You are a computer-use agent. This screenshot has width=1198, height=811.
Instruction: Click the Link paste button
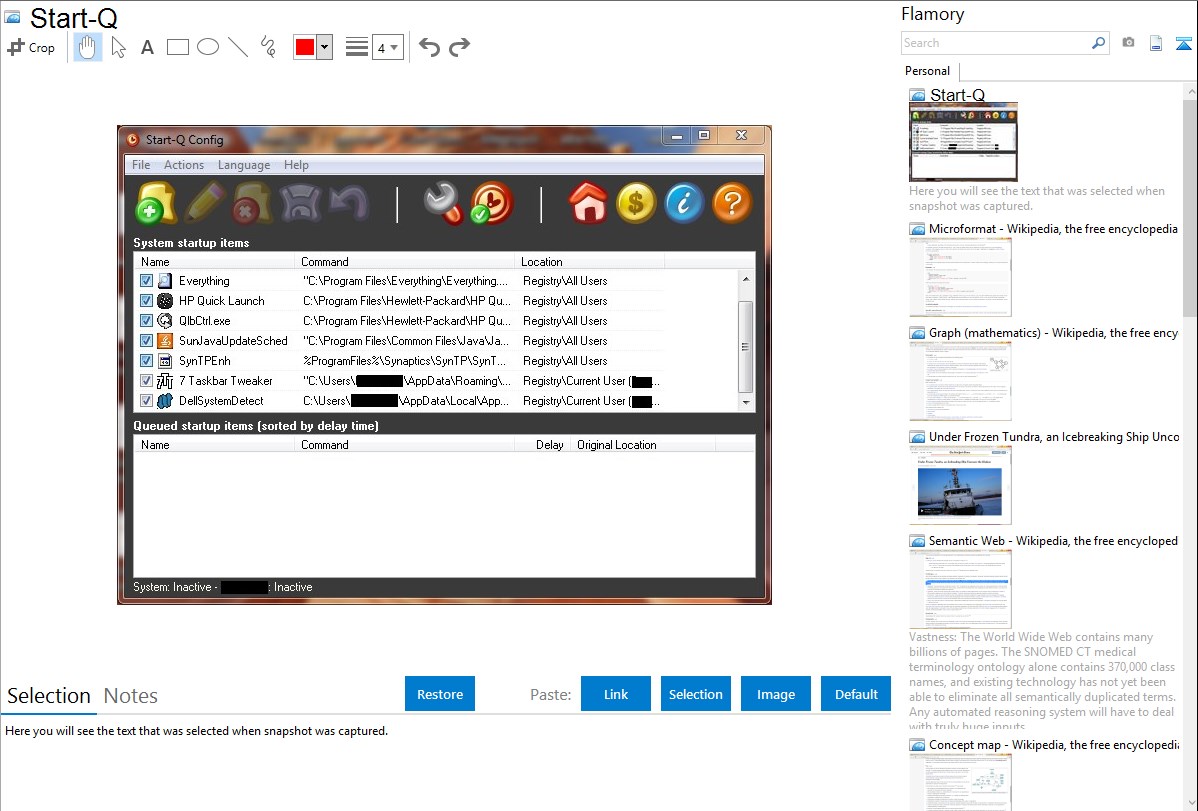point(616,694)
